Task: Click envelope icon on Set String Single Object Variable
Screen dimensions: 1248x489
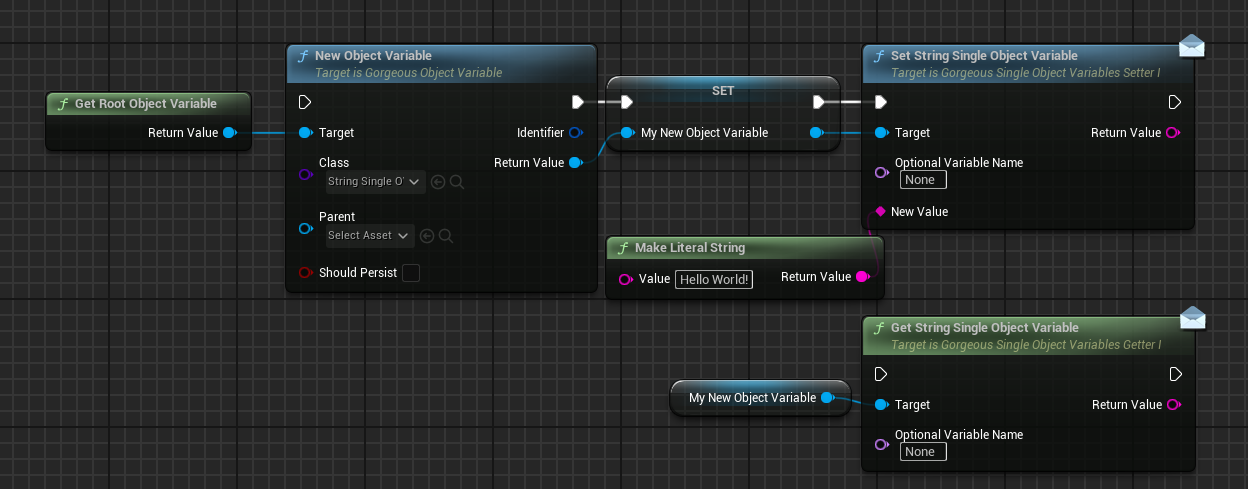Action: 1191,46
